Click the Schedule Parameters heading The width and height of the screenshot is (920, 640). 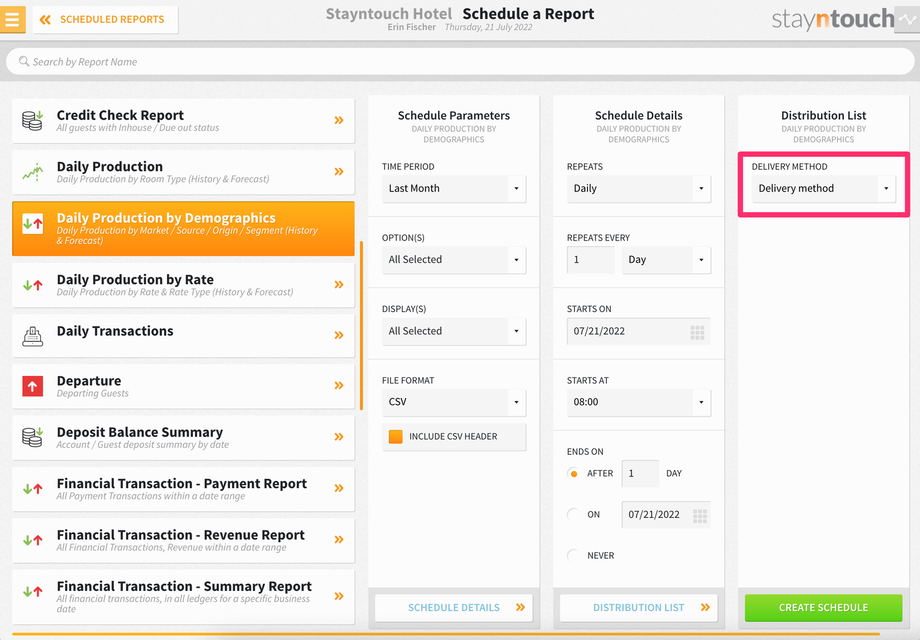click(454, 116)
